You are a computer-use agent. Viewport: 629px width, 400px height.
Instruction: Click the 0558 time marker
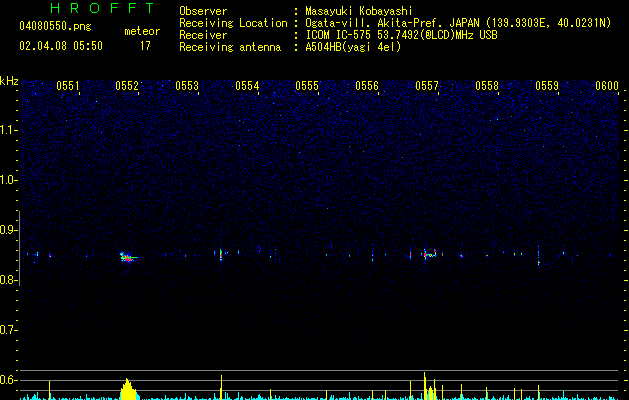[x=487, y=86]
